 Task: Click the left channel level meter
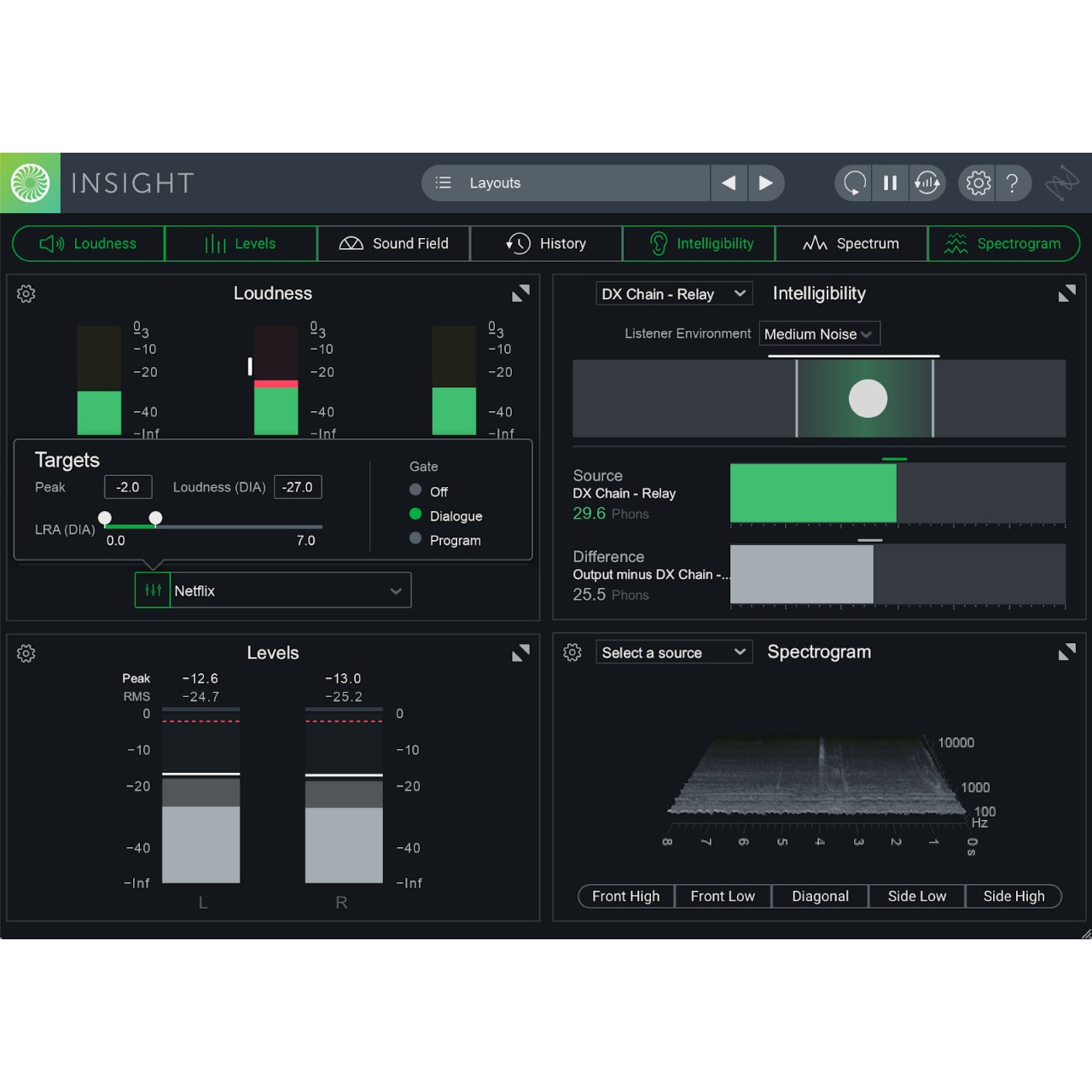(200, 795)
